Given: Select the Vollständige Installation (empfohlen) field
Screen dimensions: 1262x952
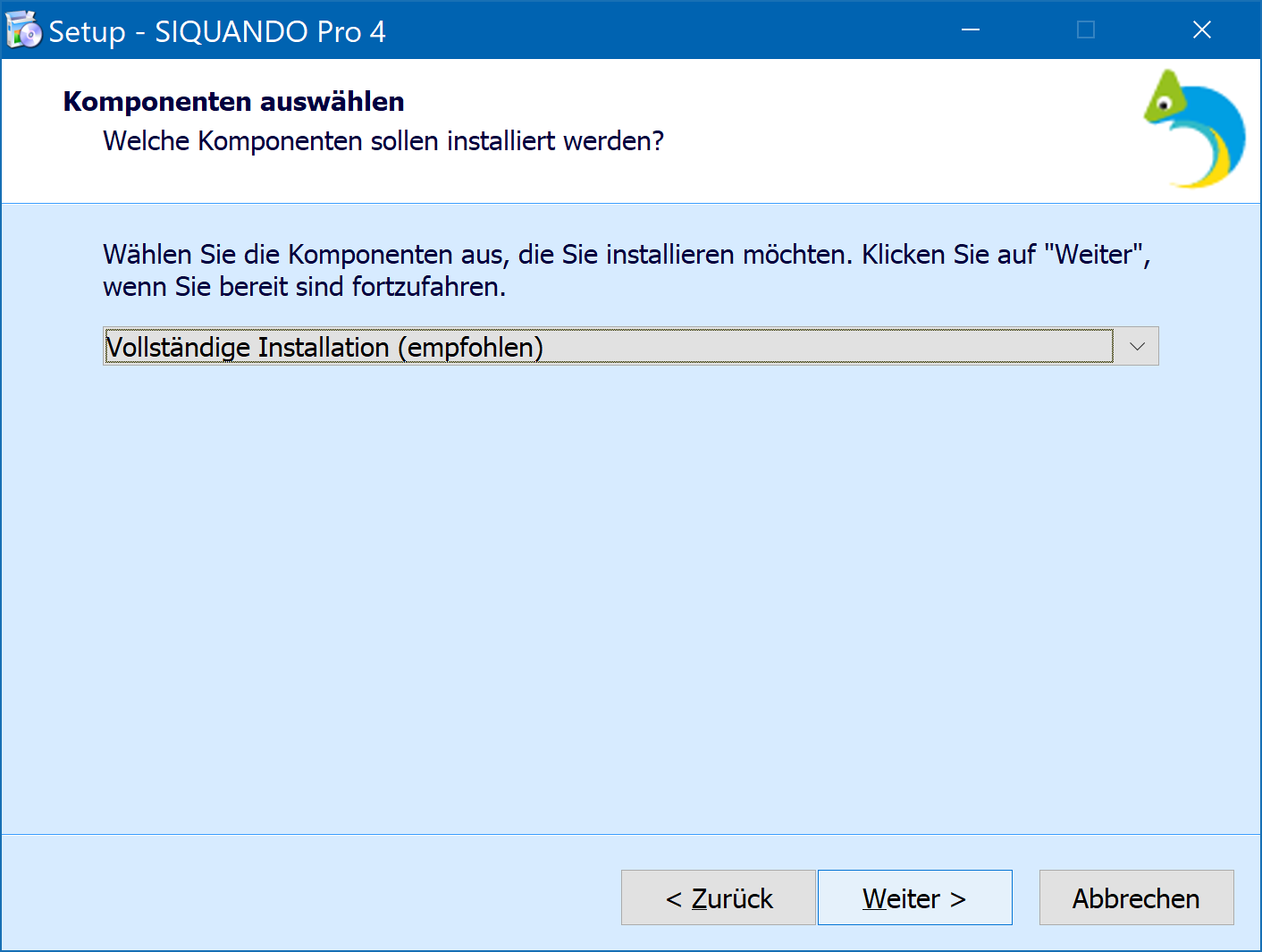Looking at the screenshot, I should 630,346.
